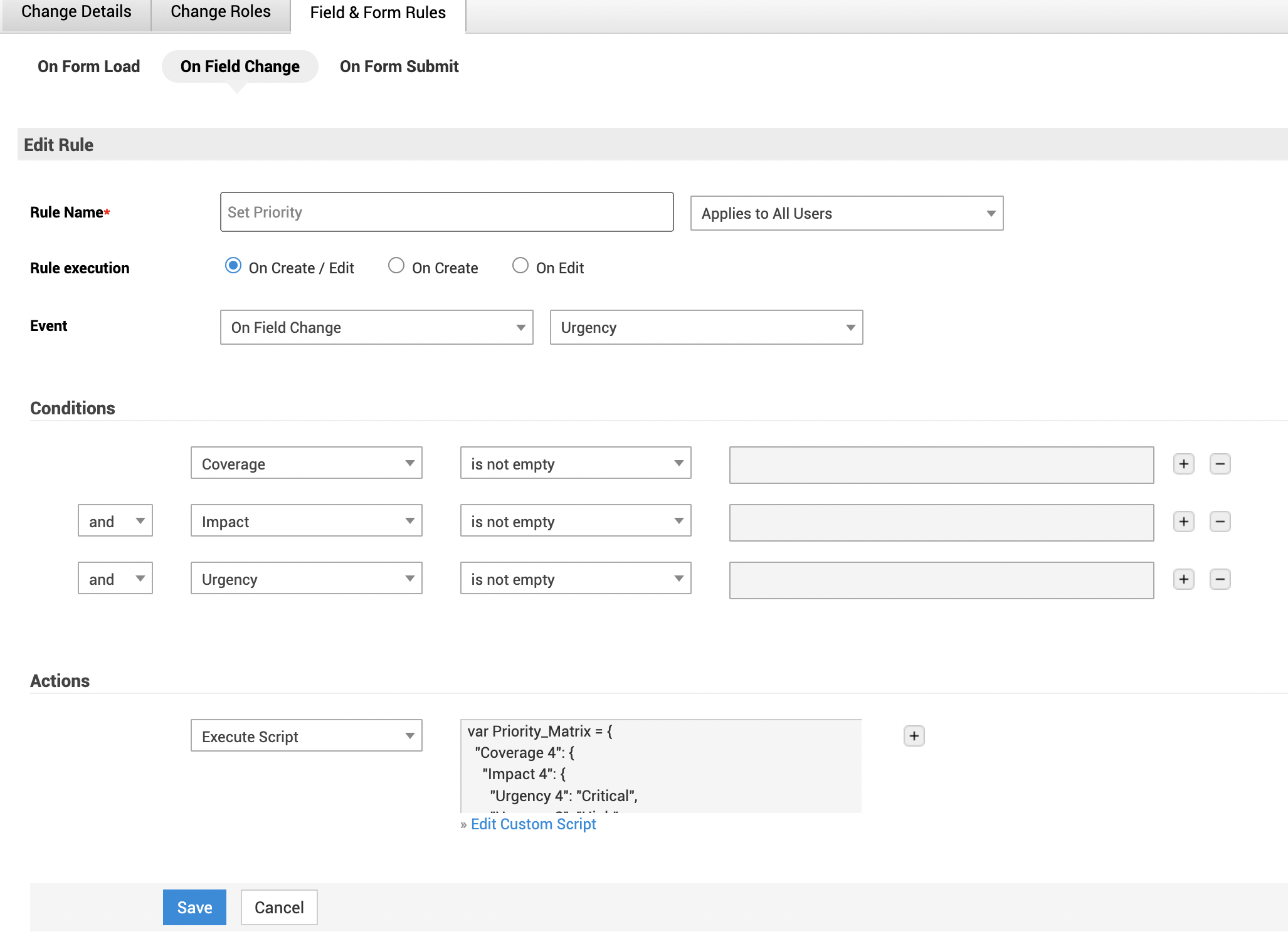Open the Impact row 'and' operator dropdown
This screenshot has width=1288, height=939.
115,522
